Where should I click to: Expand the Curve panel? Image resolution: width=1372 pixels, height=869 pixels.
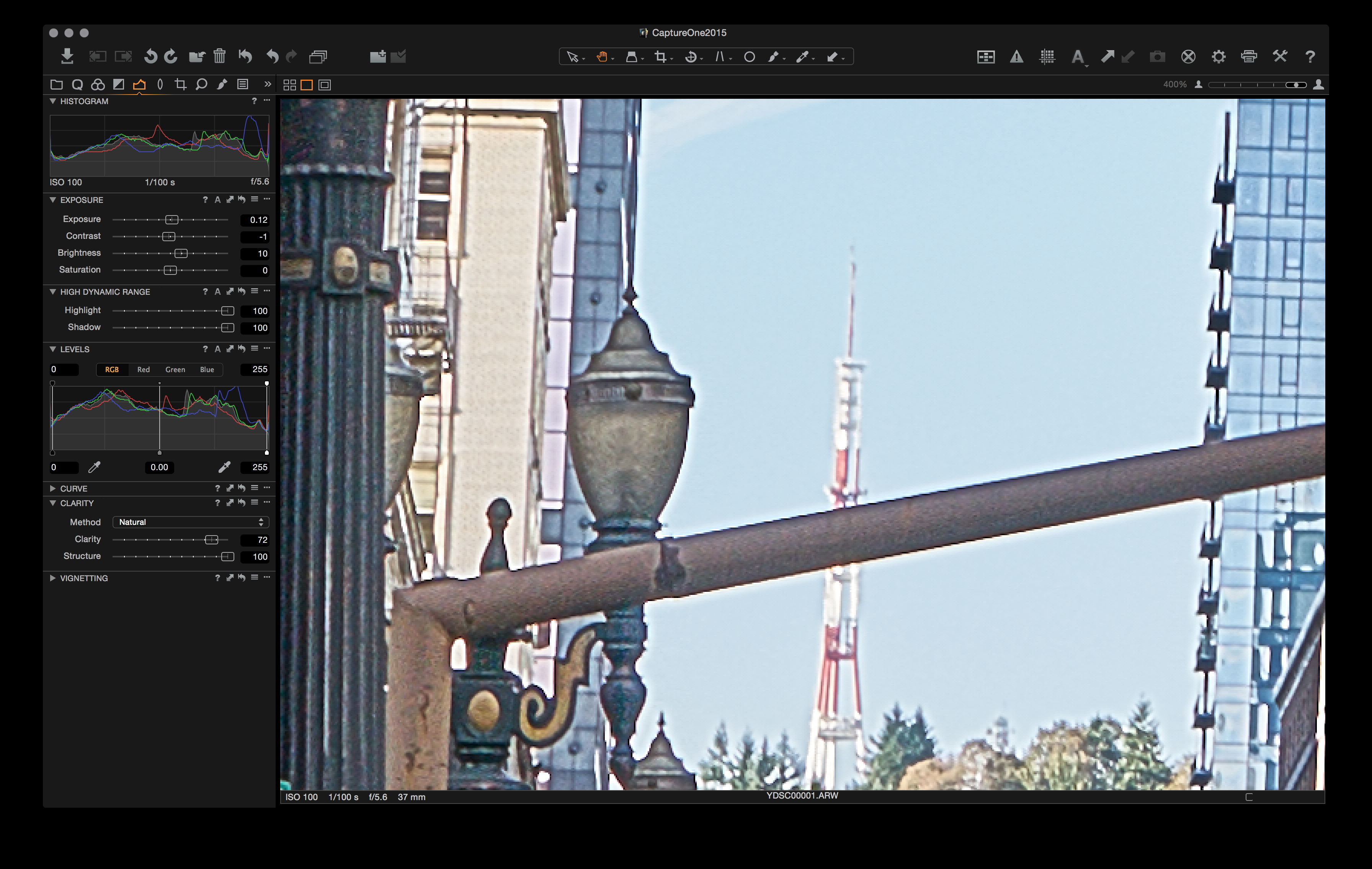tap(52, 488)
